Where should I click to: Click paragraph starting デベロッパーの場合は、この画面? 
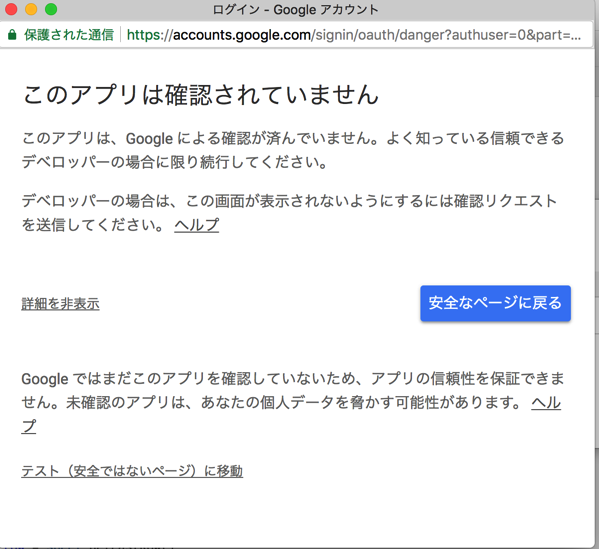289,213
